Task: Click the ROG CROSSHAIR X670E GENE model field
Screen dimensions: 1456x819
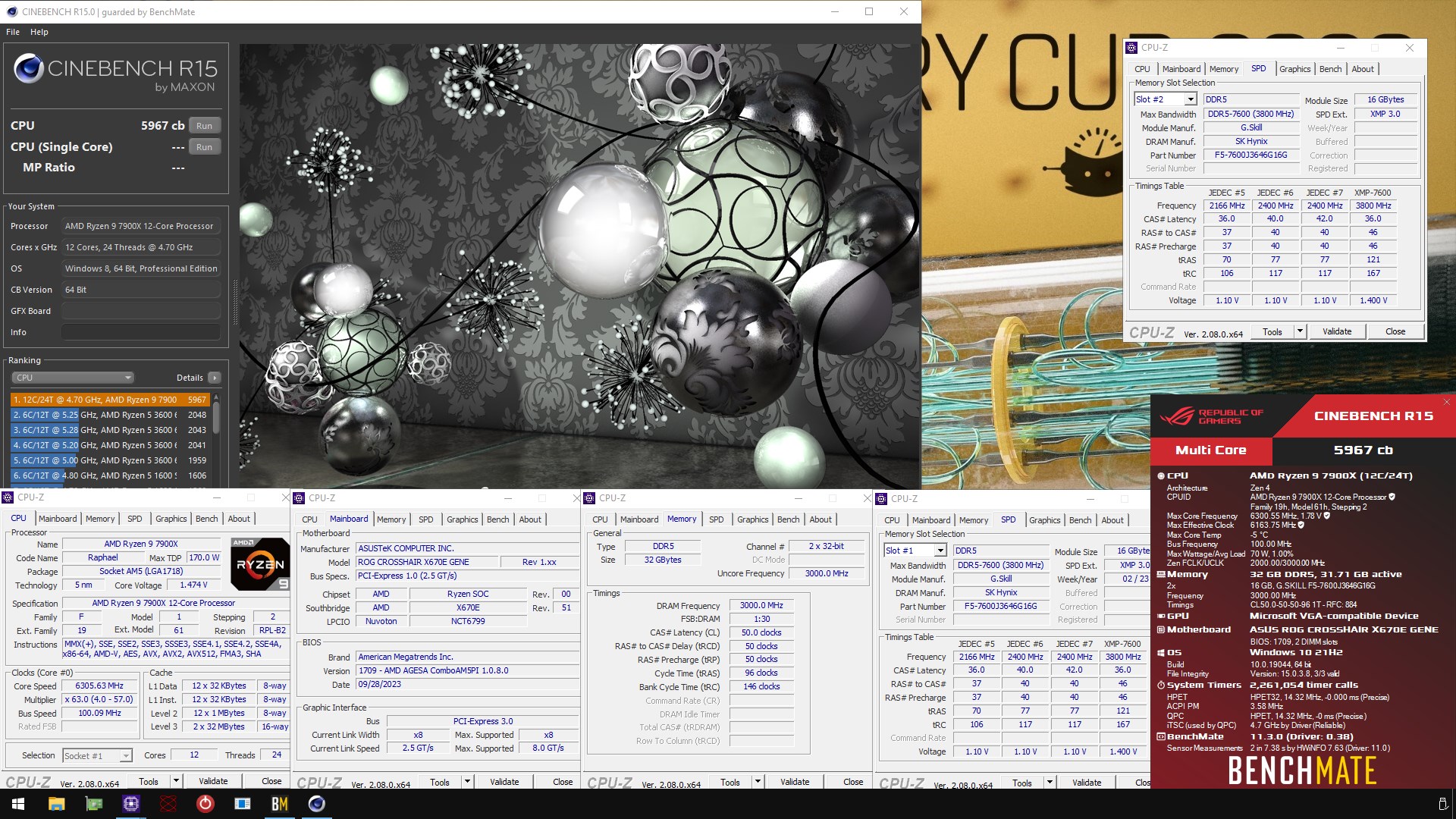Action: [428, 562]
